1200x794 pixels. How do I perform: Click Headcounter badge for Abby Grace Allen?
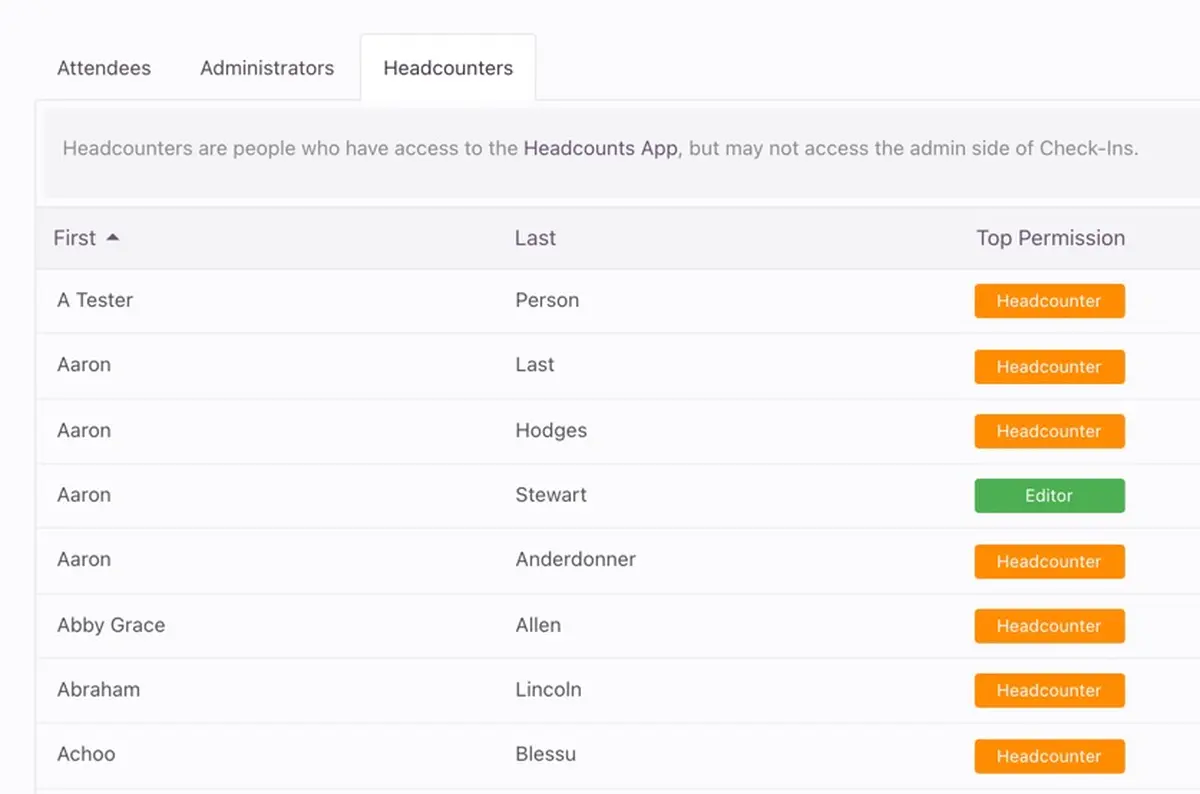tap(1050, 626)
